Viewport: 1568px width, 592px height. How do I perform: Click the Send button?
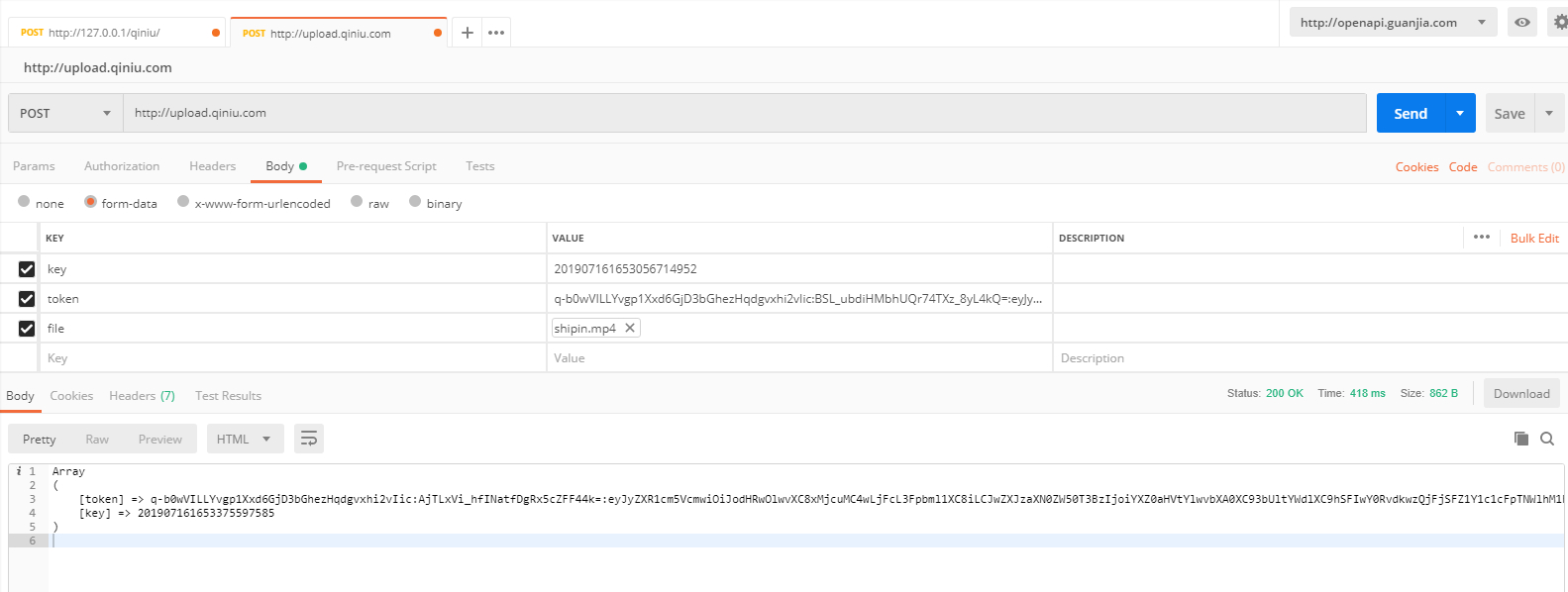pos(1411,113)
